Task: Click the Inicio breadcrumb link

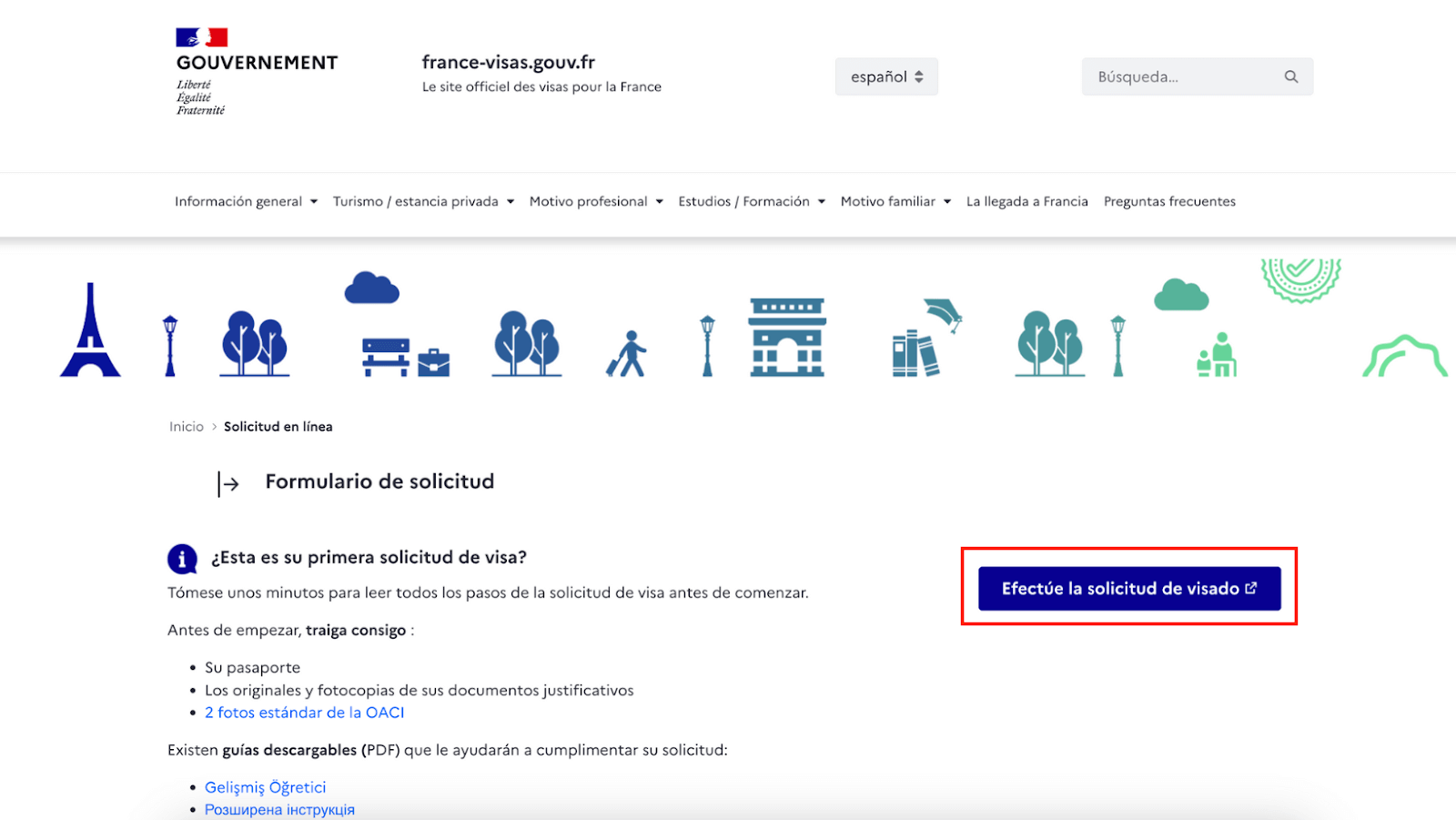Action: click(x=187, y=427)
